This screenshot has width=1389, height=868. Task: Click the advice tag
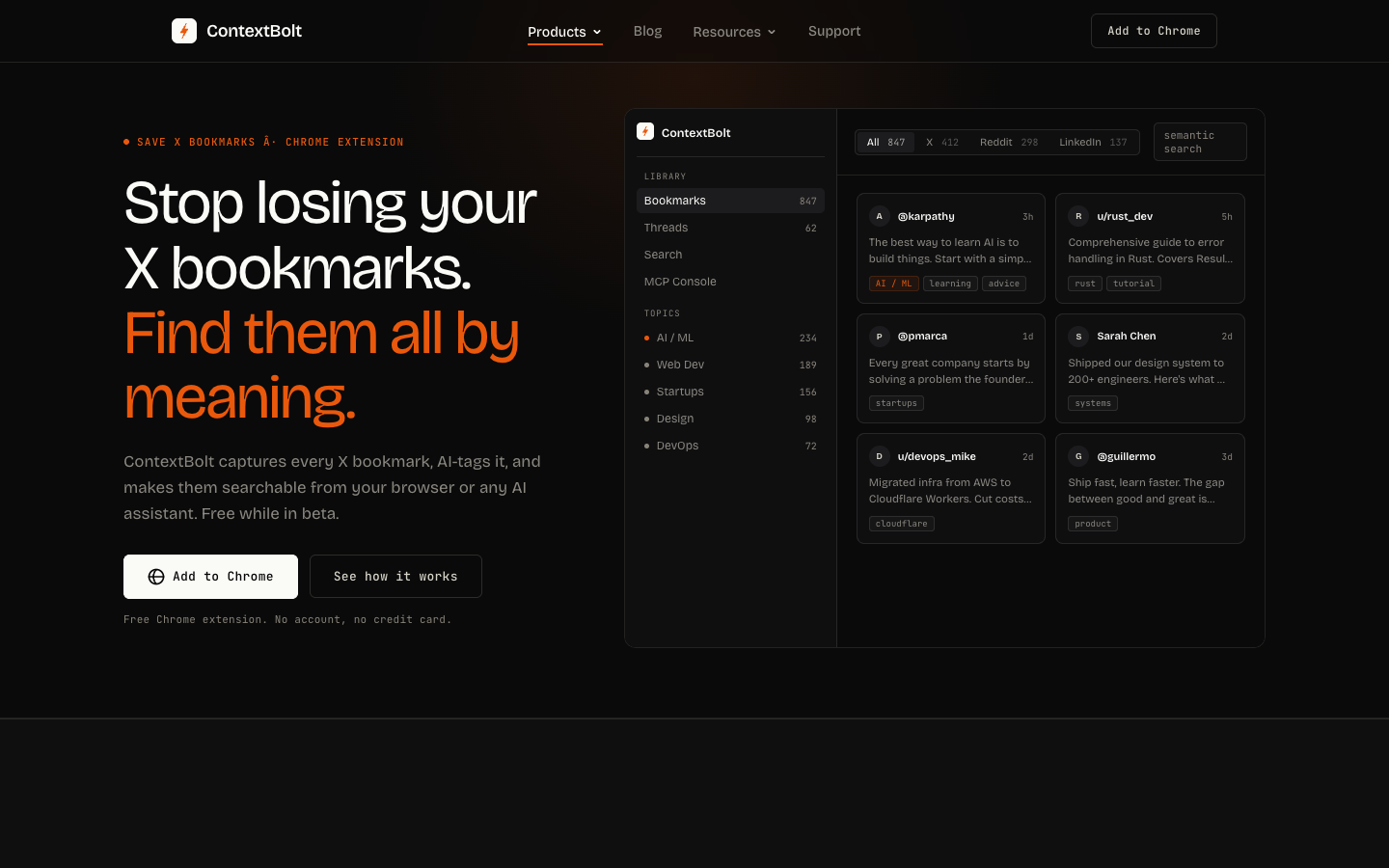(x=1004, y=284)
